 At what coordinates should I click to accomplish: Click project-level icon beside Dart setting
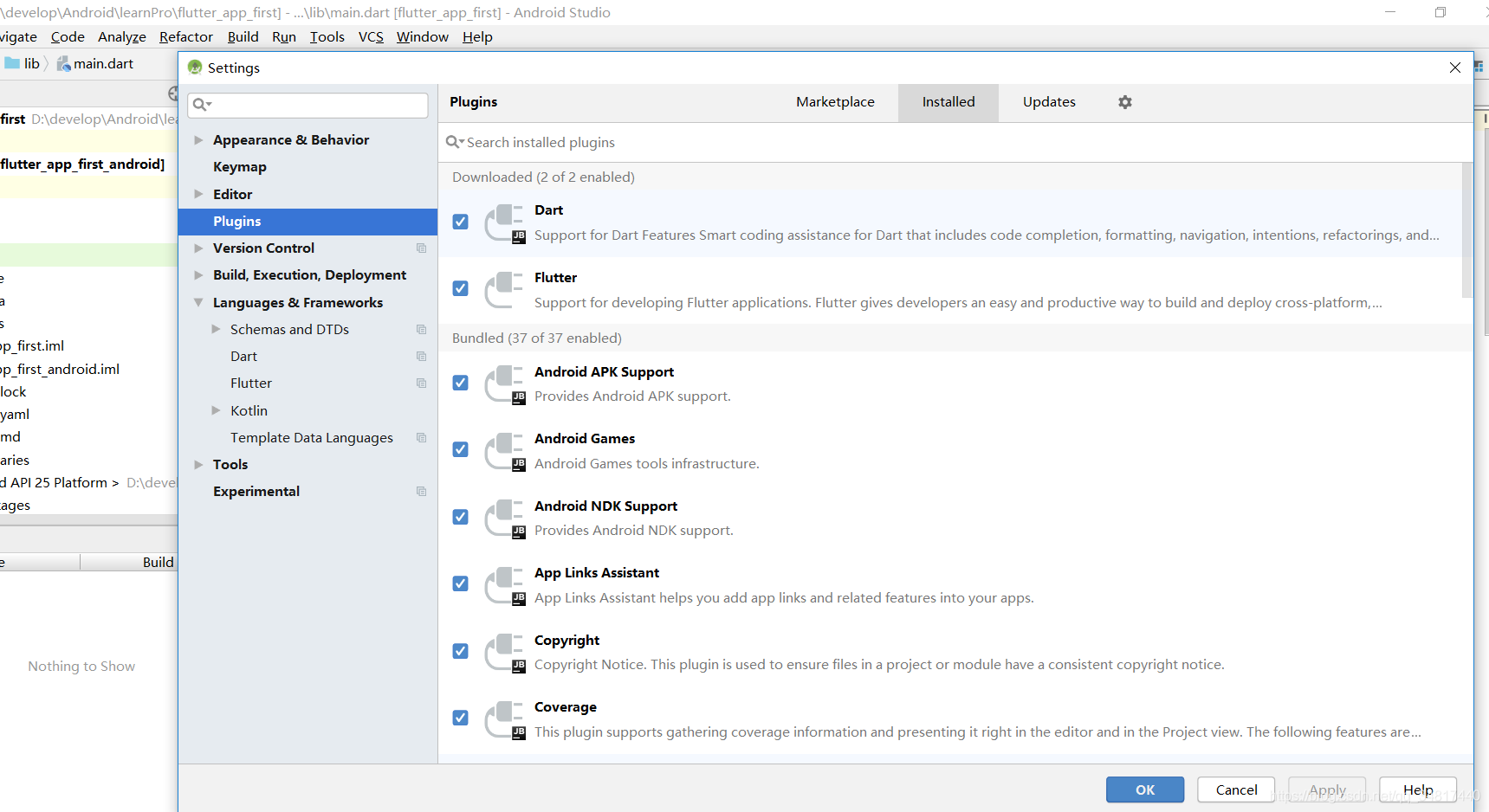(x=422, y=357)
